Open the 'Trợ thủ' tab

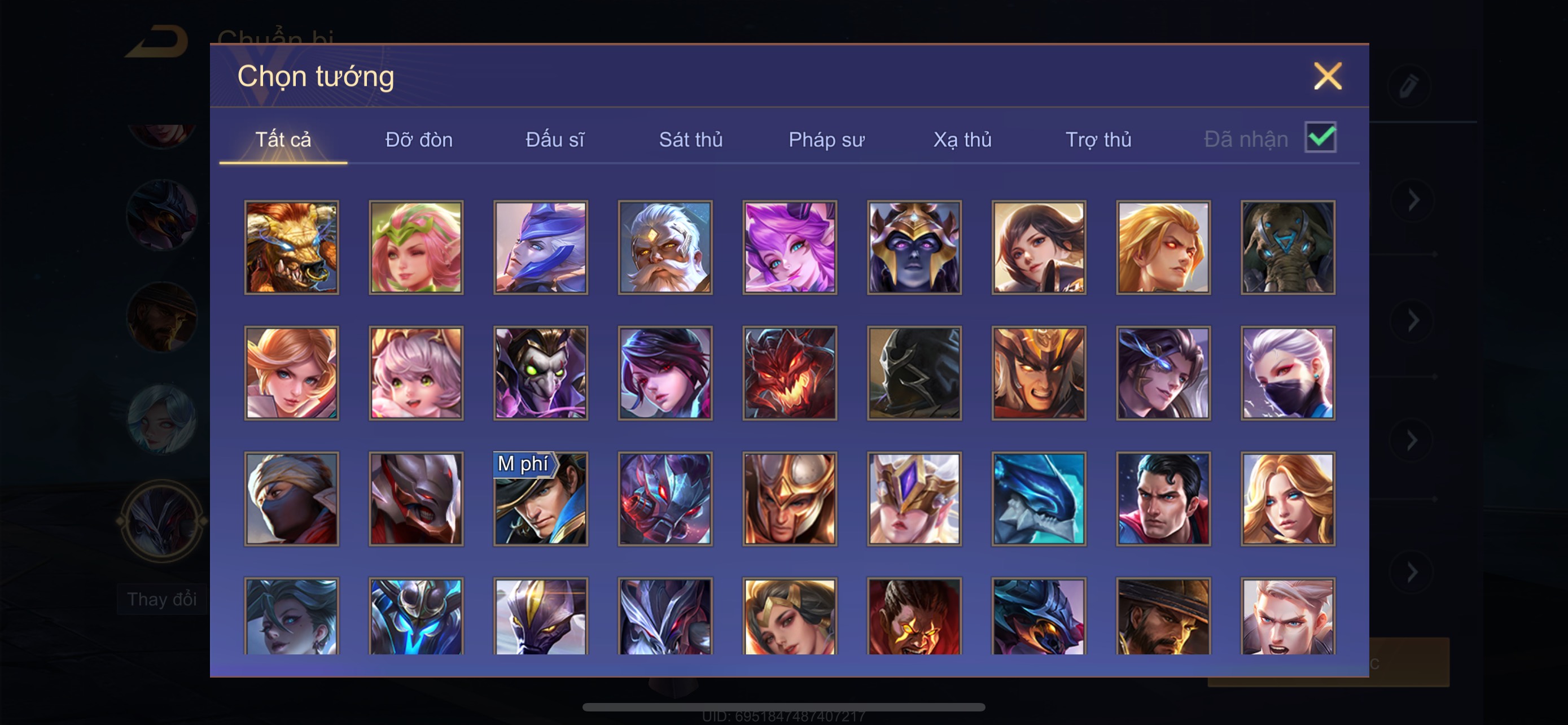point(1098,139)
